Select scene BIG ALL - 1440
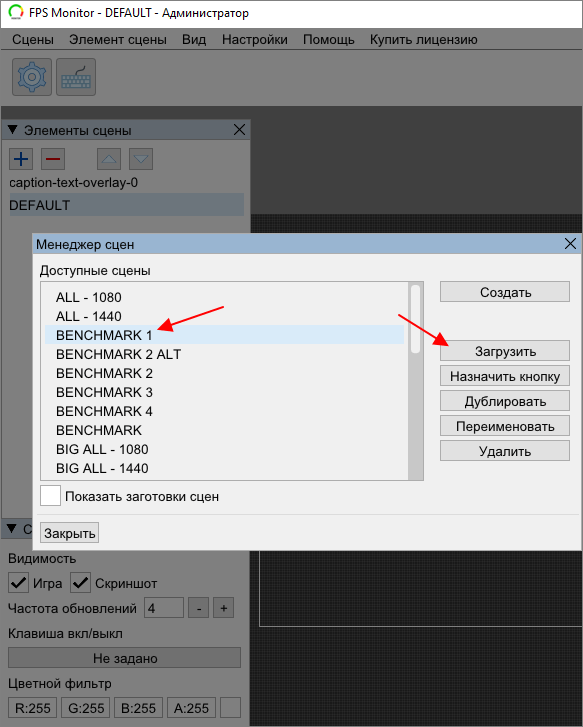This screenshot has height=727, width=583. (x=224, y=468)
